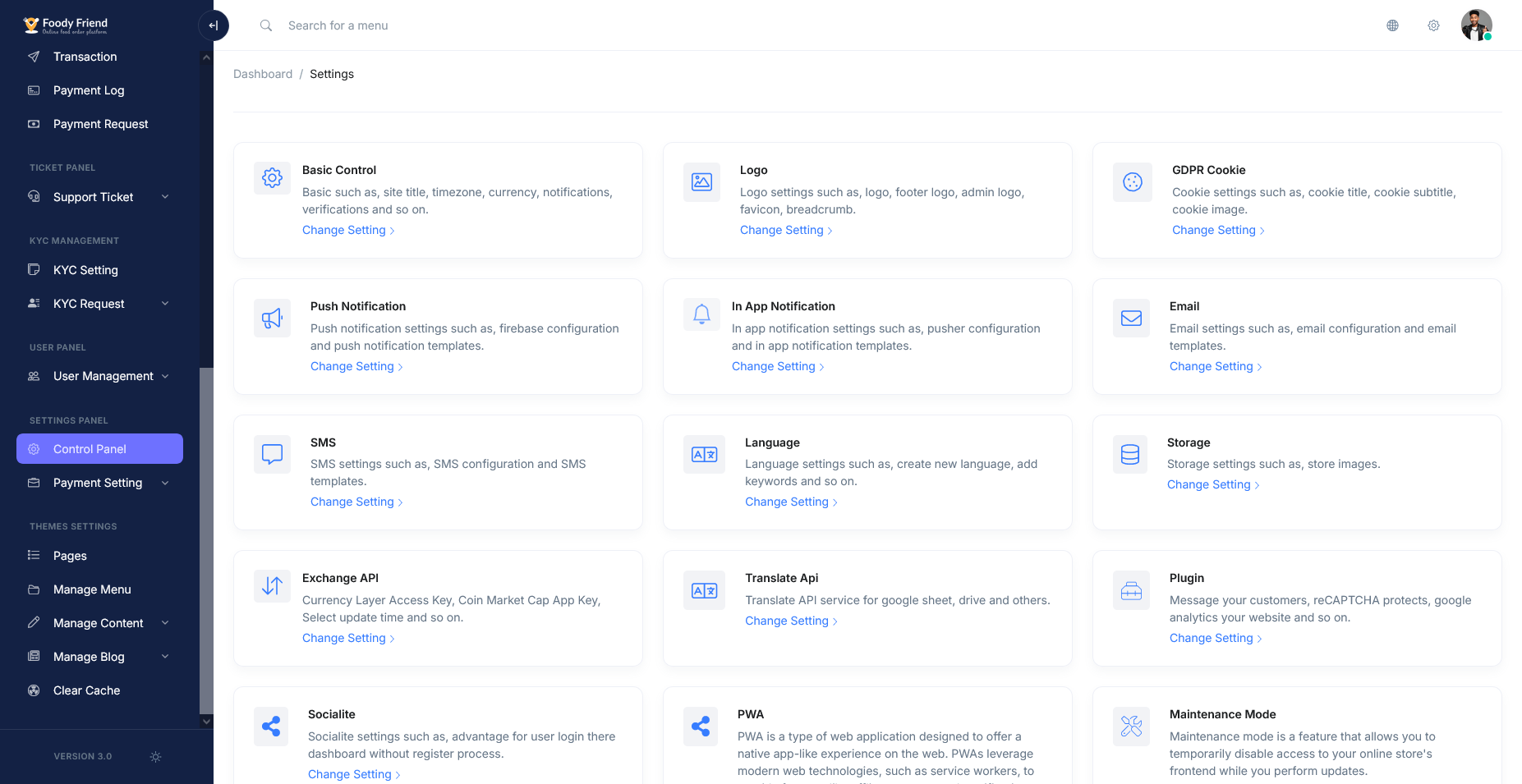Click the Search for a menu field
This screenshot has width=1522, height=784.
[338, 25]
